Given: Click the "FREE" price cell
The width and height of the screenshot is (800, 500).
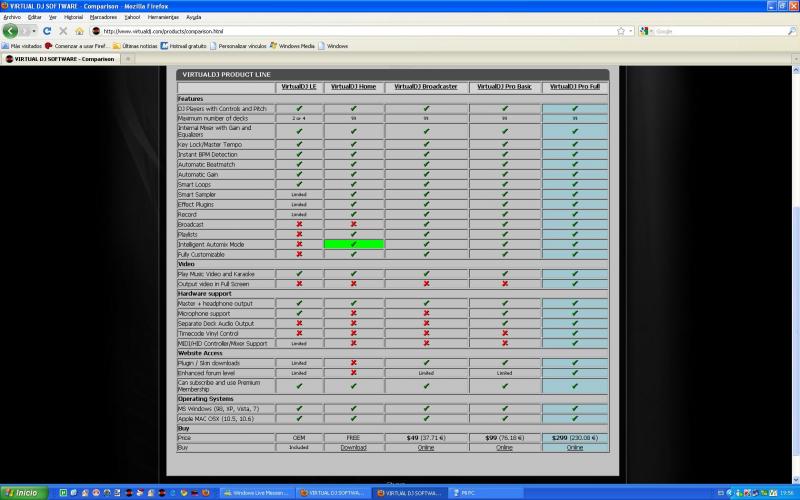Looking at the screenshot, I should (354, 438).
